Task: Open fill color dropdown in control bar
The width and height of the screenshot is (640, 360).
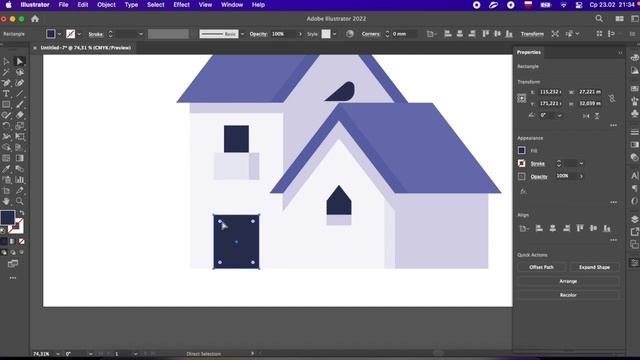Action: [60, 34]
